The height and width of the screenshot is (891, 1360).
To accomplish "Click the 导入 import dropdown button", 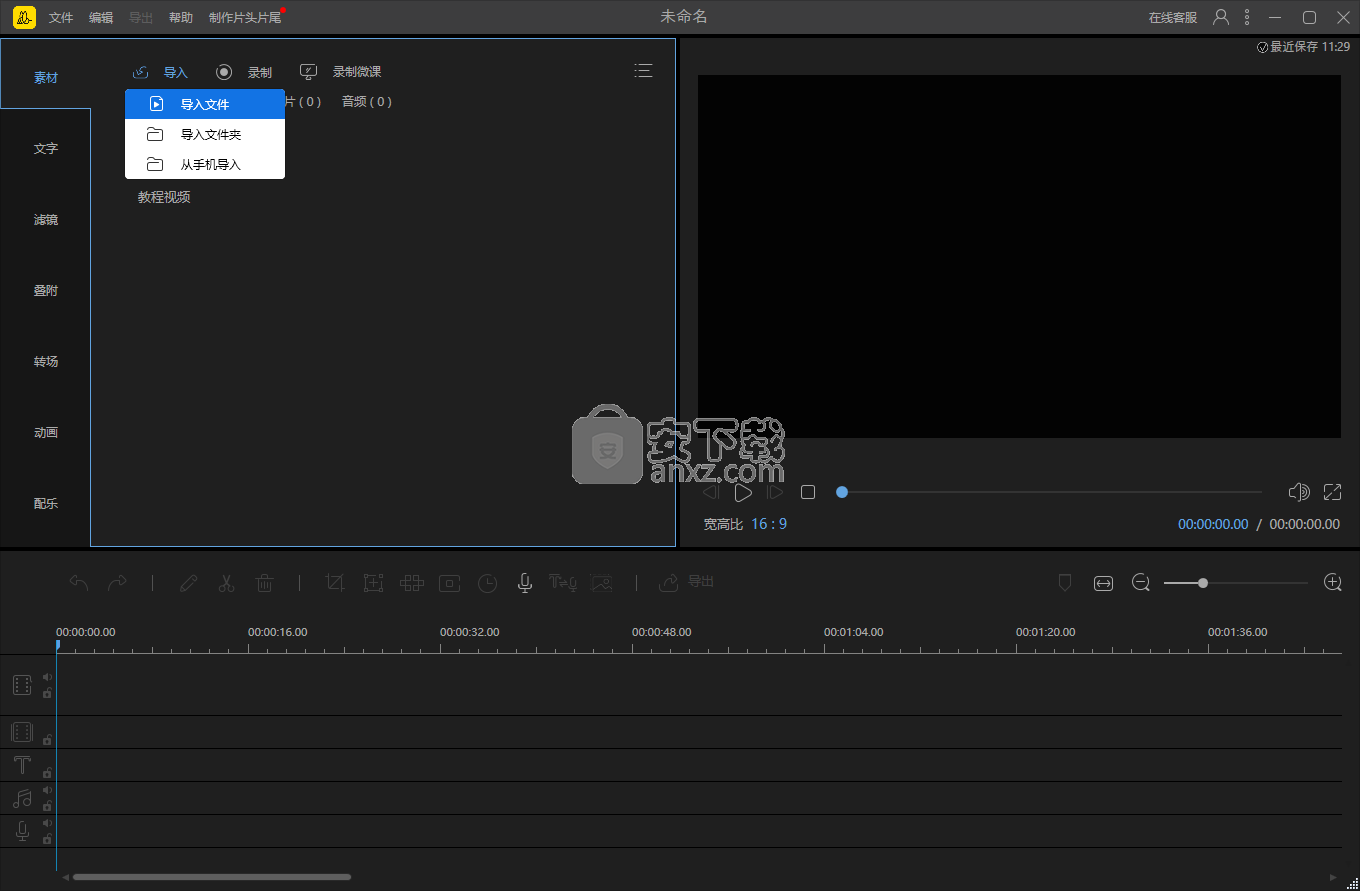I will (x=160, y=72).
